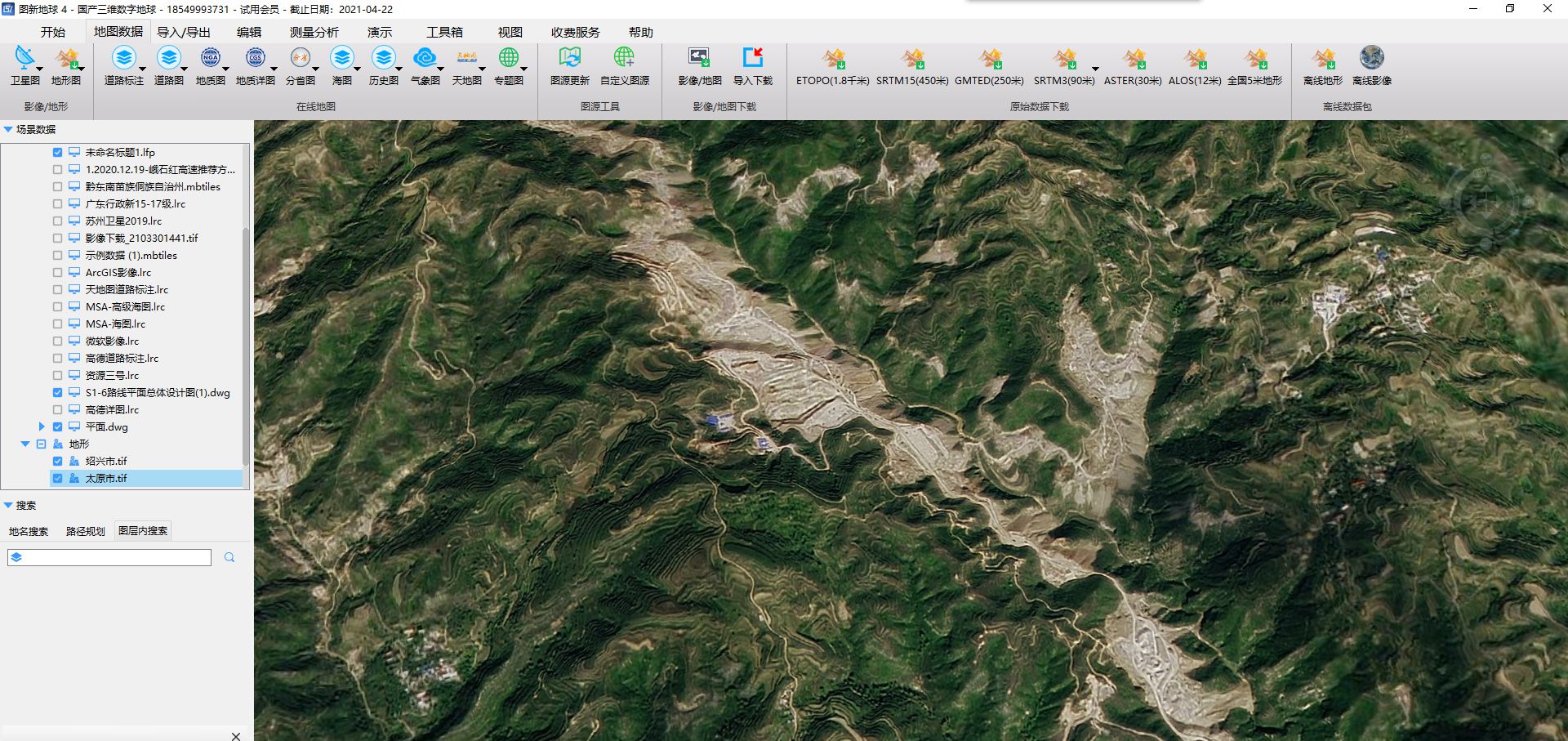The height and width of the screenshot is (741, 1568).
Task: Open the 帮助 menu tab
Action: coord(641,32)
